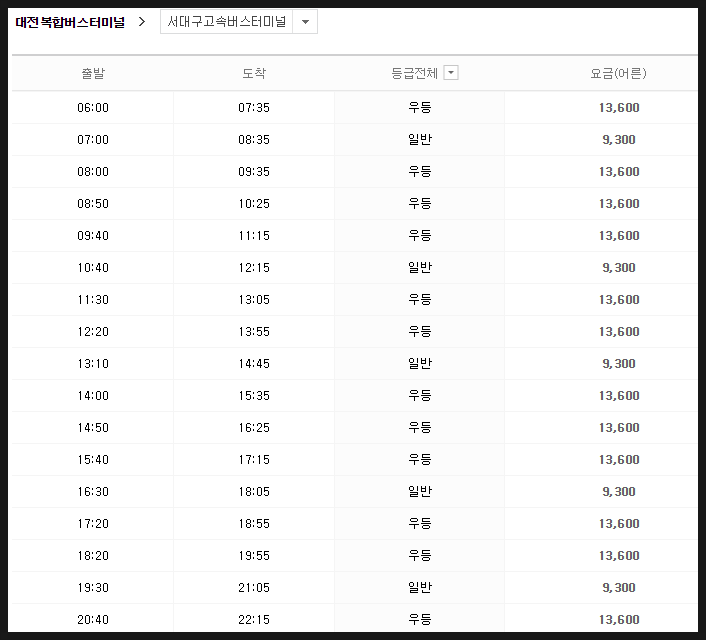Click 일반 grade in the 07:00 row
Screen dimensions: 706x640
[420, 139]
